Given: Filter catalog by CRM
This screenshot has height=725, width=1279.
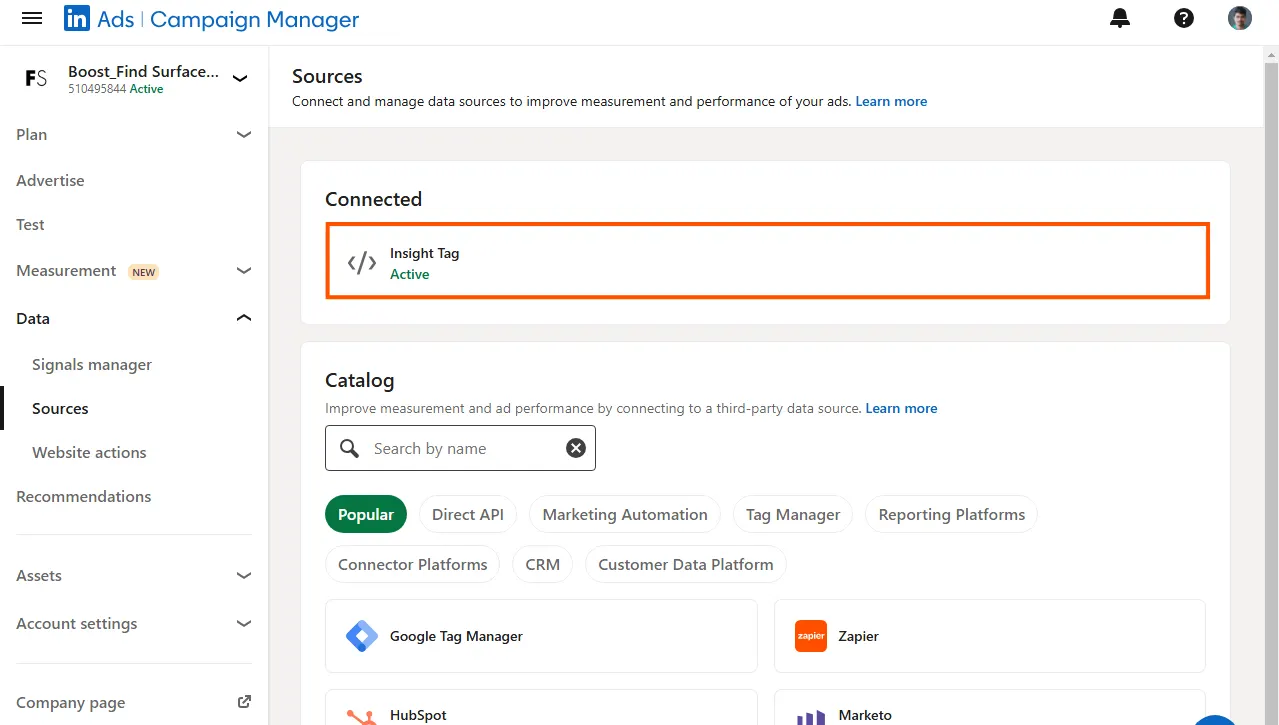Looking at the screenshot, I should (543, 564).
